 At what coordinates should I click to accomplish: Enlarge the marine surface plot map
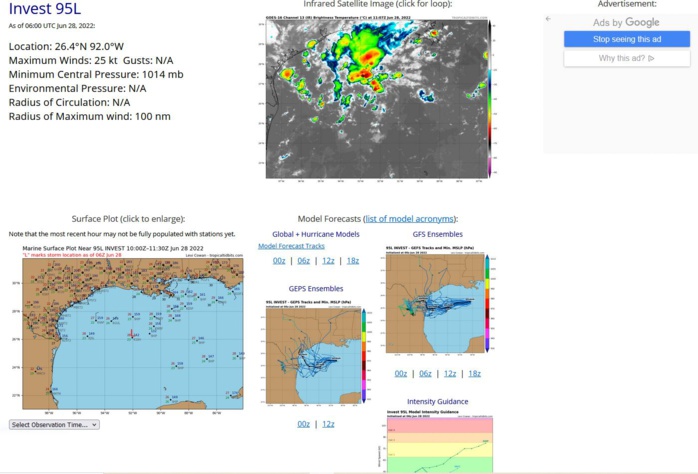pyautogui.click(x=133, y=337)
